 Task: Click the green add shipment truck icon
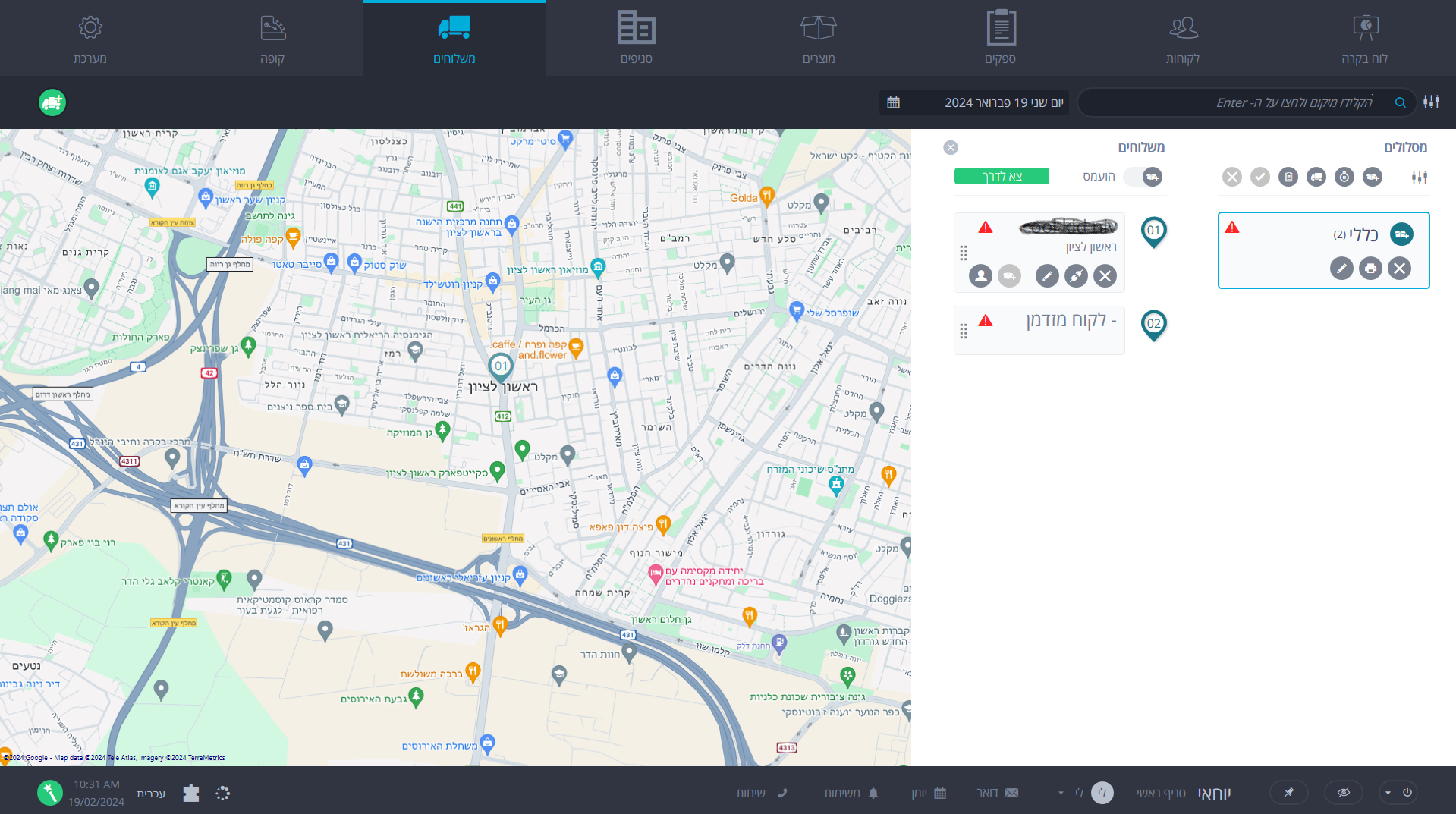tap(52, 102)
